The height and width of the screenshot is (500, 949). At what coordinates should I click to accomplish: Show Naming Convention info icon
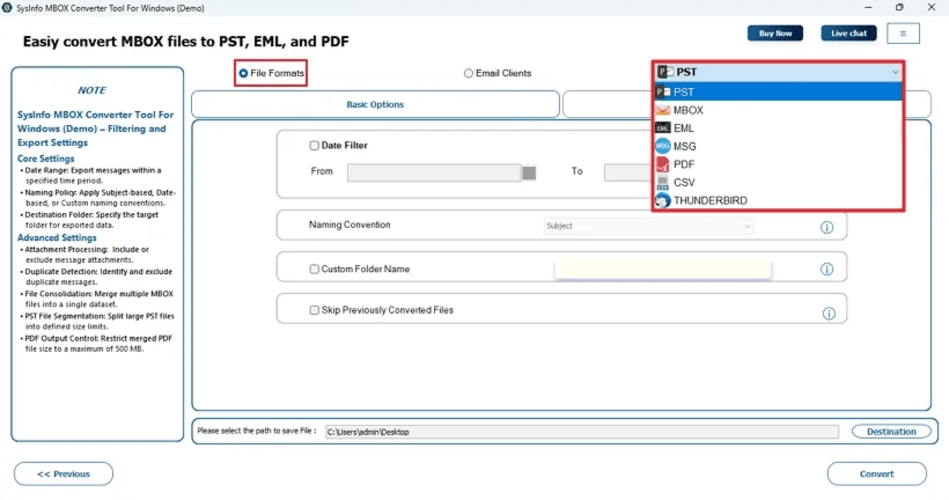tap(827, 228)
